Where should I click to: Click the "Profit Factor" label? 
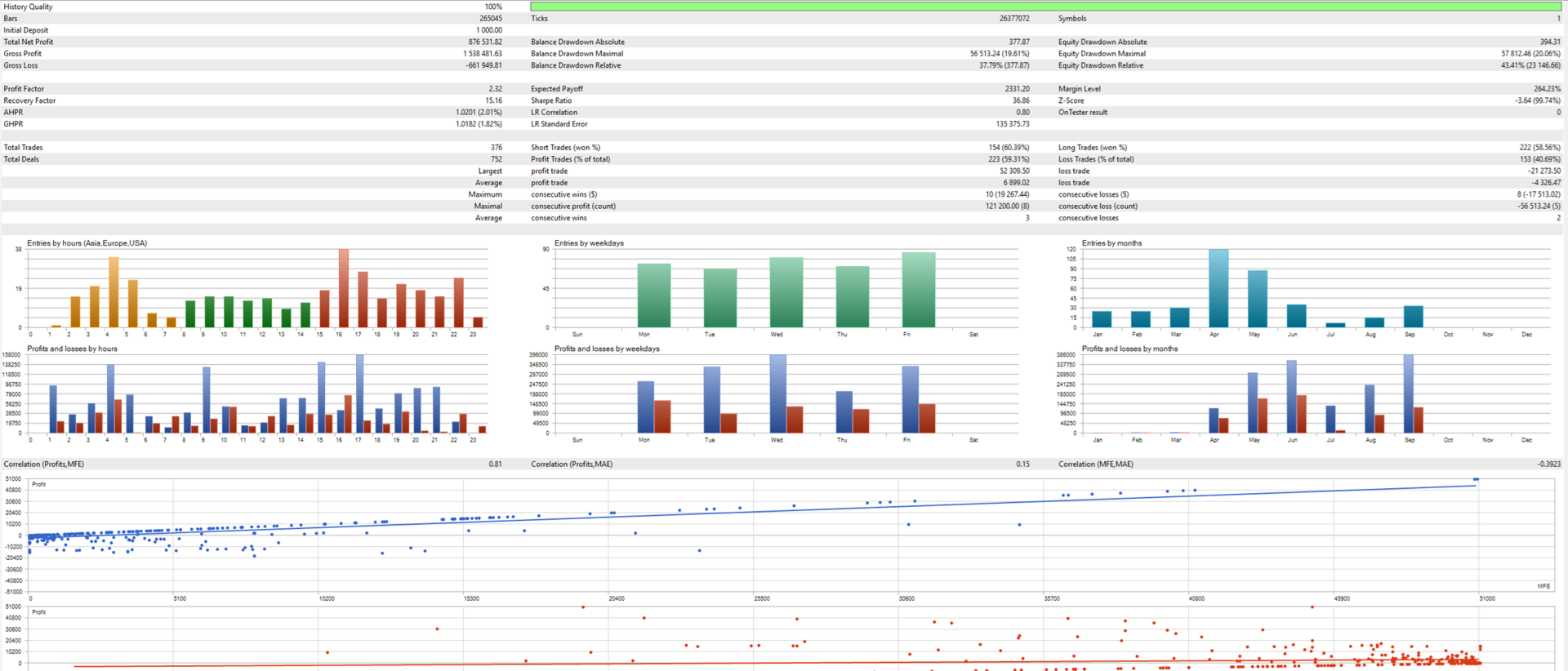click(x=24, y=89)
